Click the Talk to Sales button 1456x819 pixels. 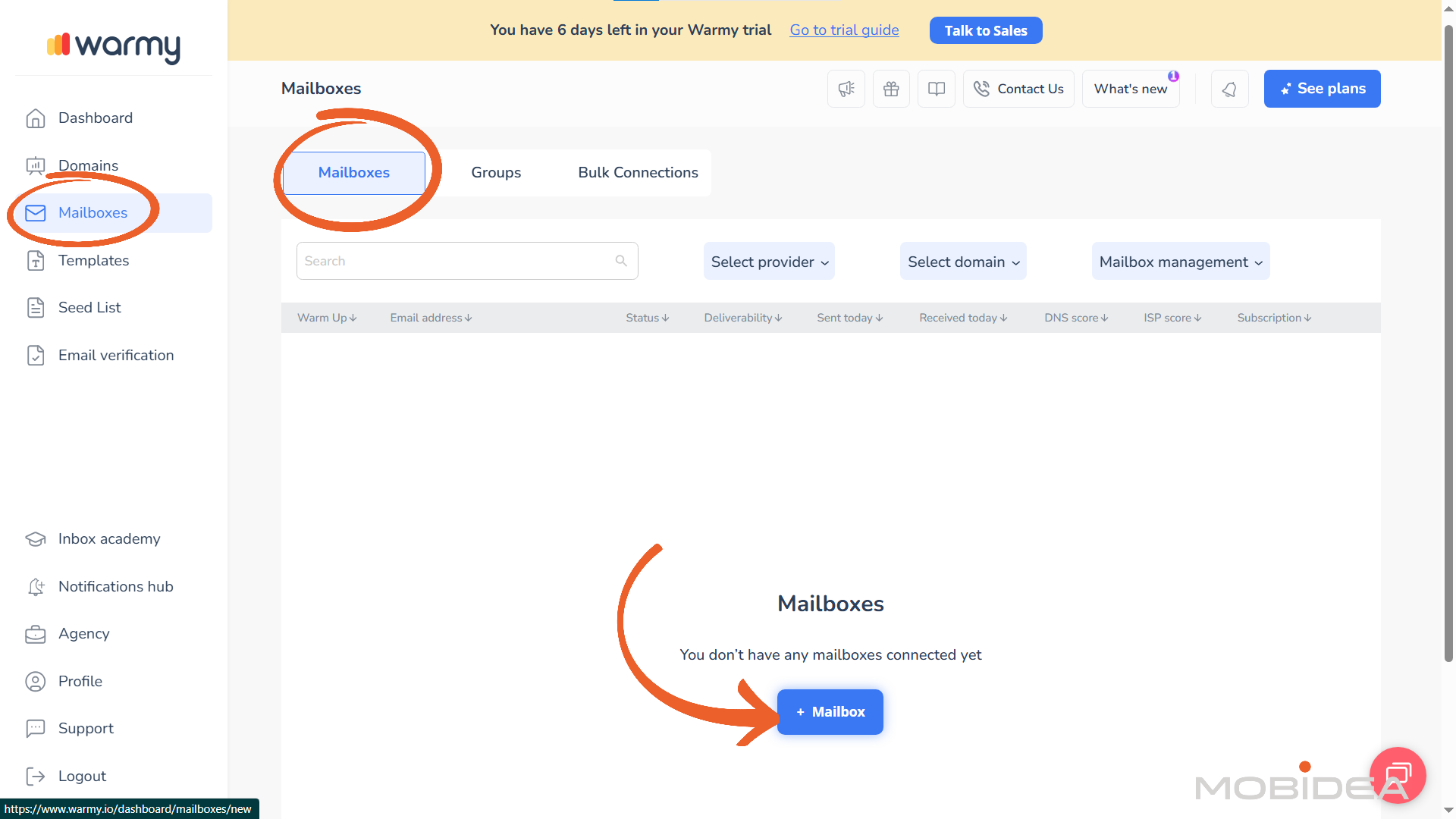point(985,30)
